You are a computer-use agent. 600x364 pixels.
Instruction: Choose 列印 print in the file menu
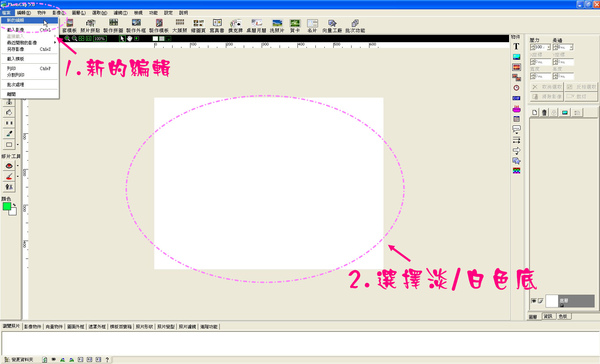(x=29, y=69)
